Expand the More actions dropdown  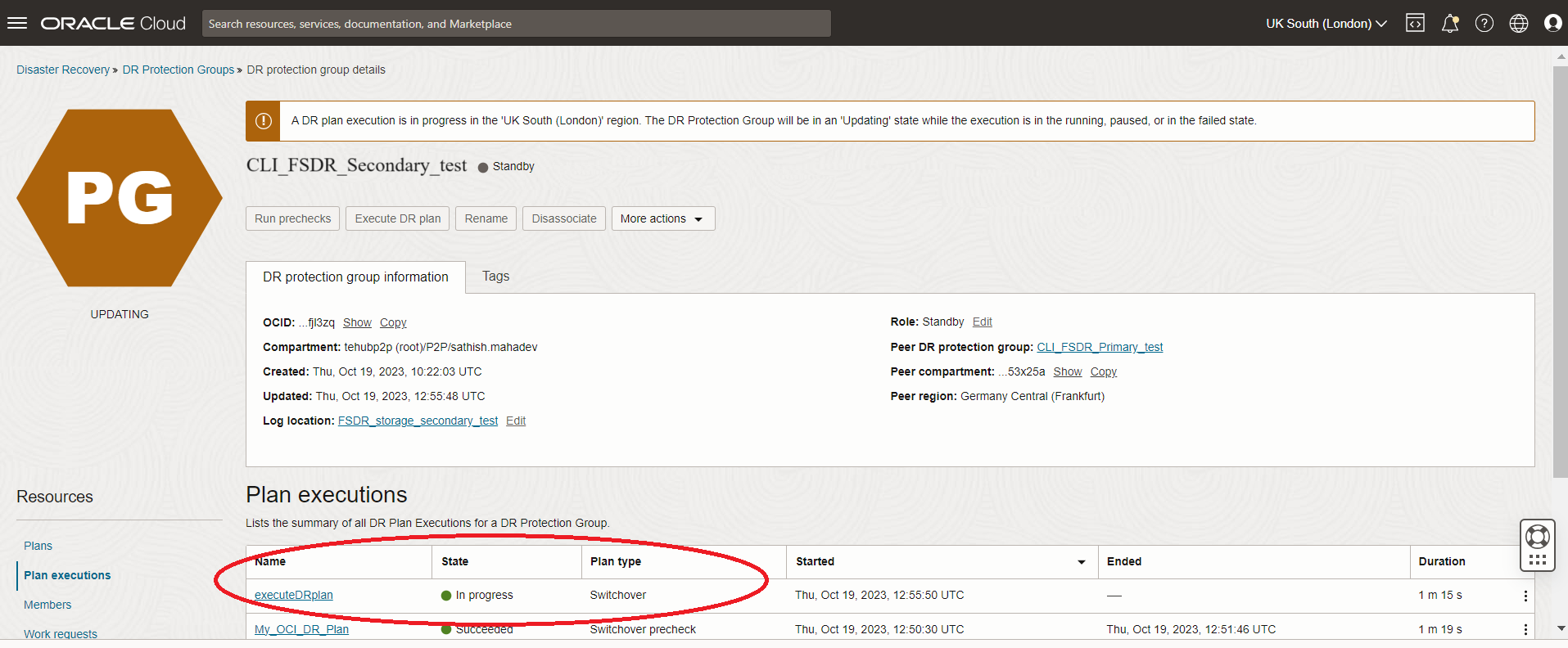pos(662,218)
